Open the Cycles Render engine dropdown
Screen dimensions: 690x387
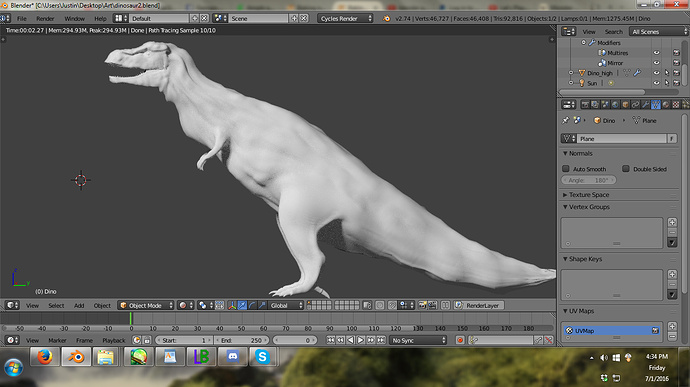(x=345, y=18)
